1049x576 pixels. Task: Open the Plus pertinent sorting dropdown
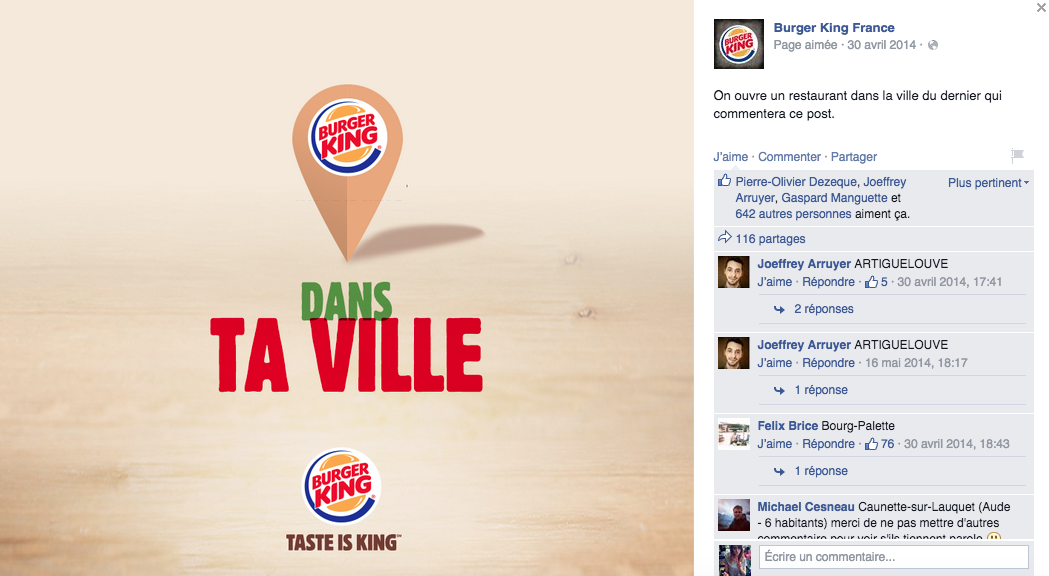(988, 183)
